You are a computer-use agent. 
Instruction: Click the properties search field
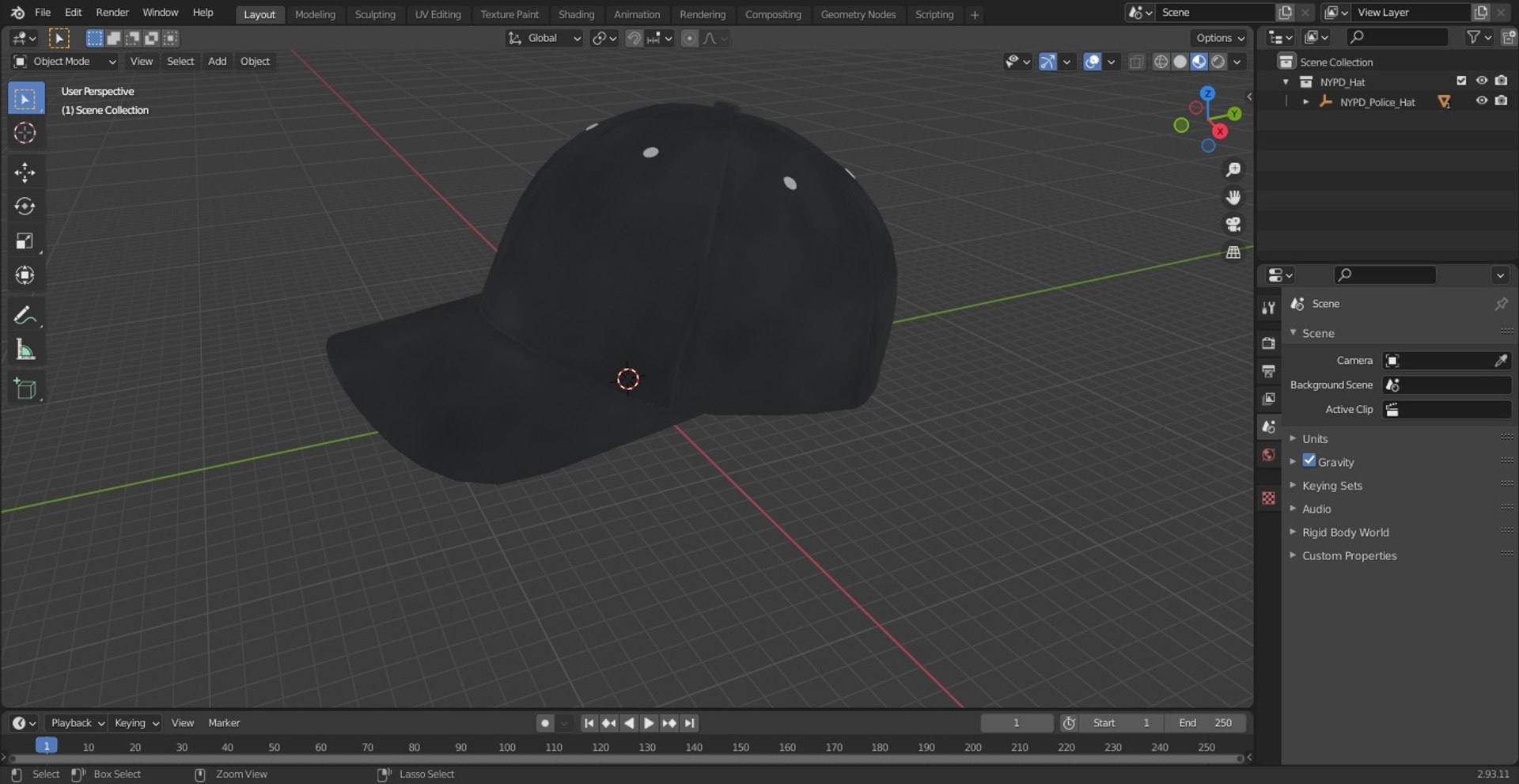coord(1385,275)
